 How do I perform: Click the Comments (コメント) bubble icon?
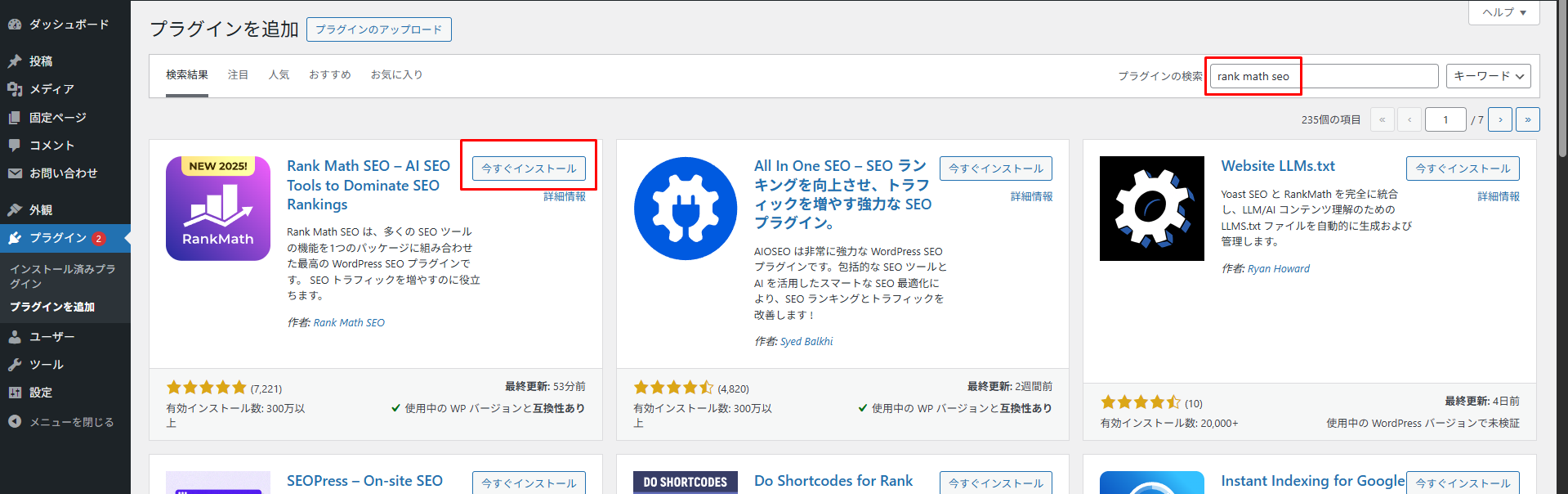coord(15,146)
